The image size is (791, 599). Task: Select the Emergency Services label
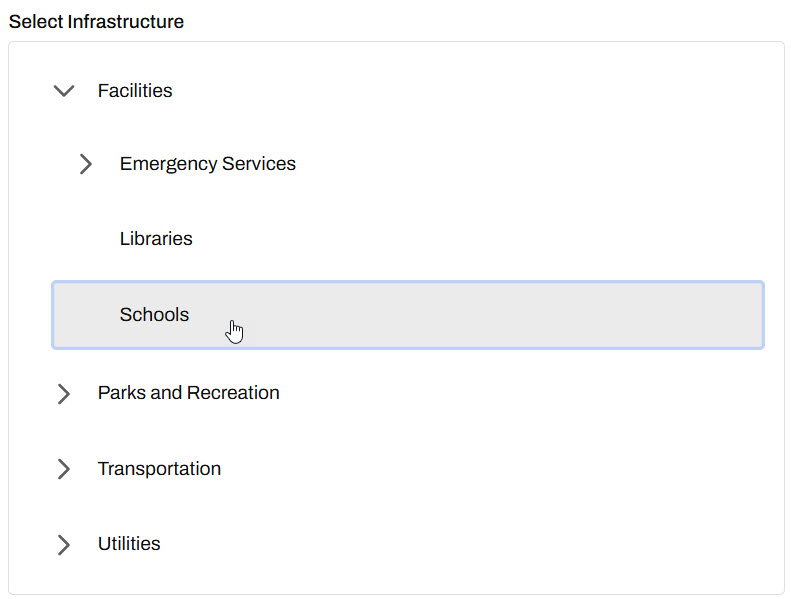click(207, 164)
